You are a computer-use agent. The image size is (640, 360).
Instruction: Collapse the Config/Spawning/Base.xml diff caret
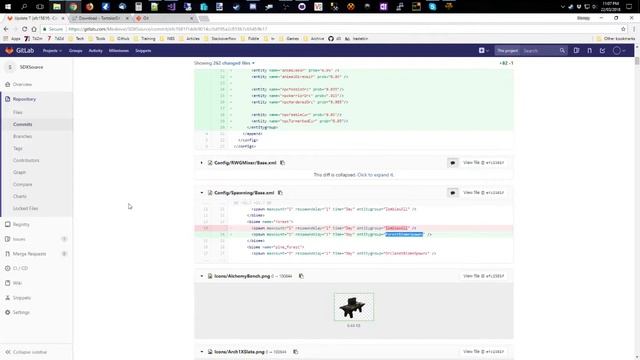(x=201, y=193)
